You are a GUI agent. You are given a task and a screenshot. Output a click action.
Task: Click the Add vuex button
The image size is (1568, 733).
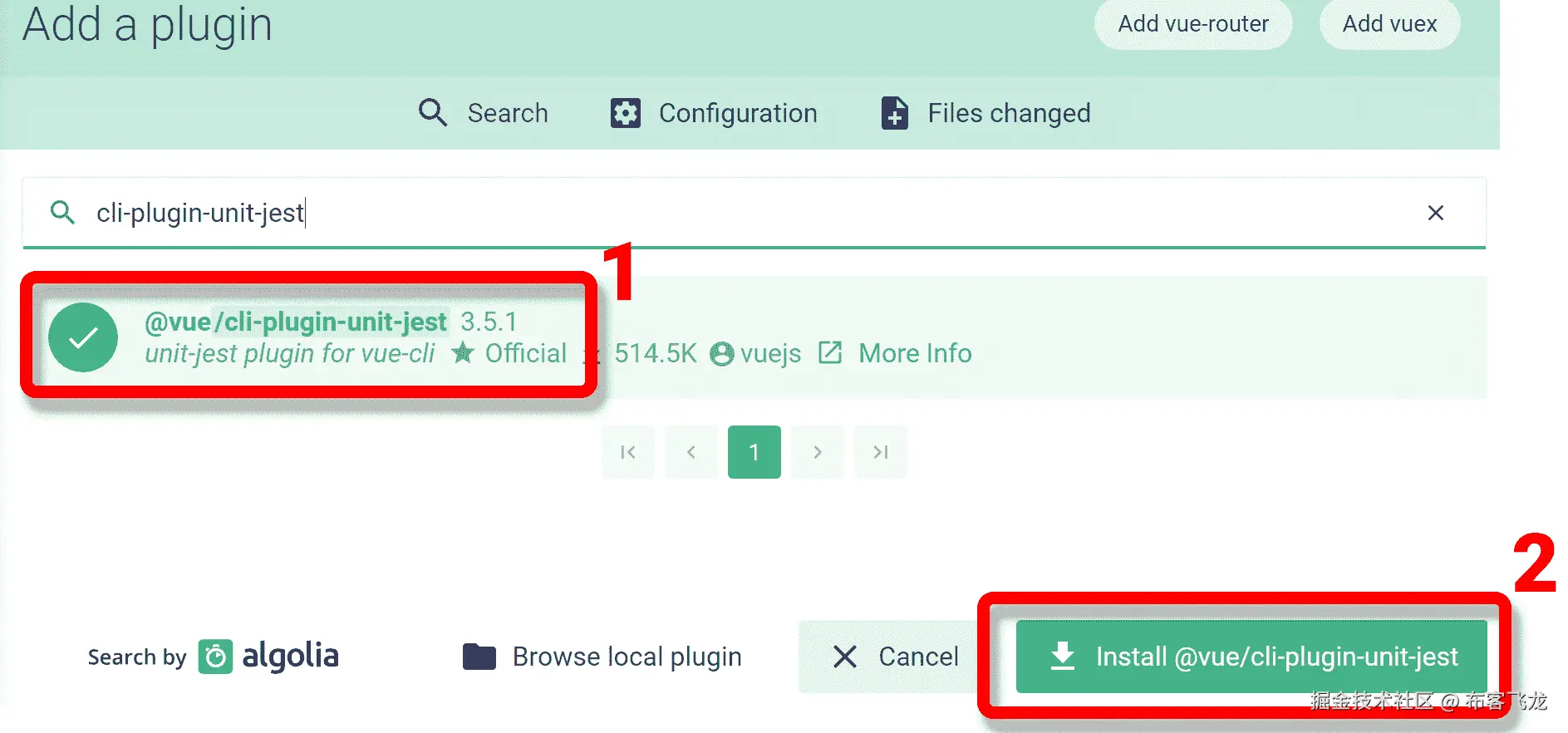[x=1389, y=23]
